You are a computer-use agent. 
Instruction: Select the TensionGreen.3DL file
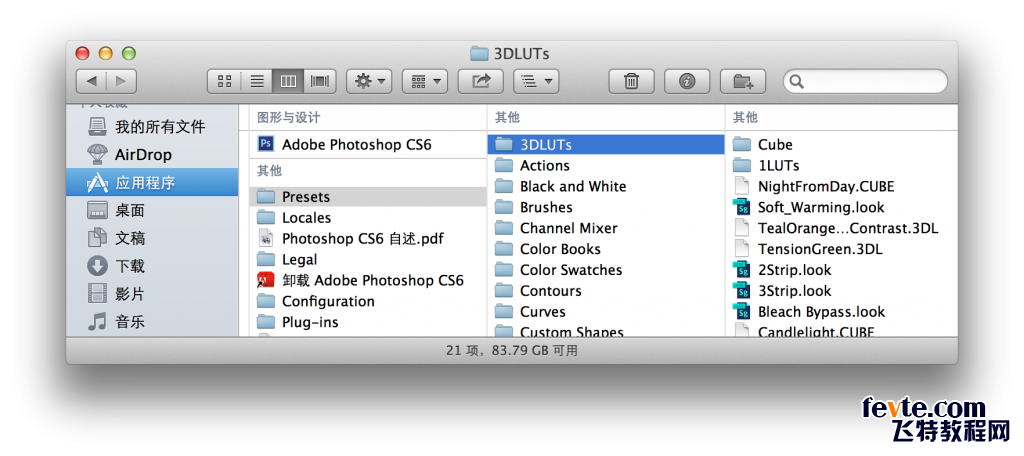tap(841, 249)
